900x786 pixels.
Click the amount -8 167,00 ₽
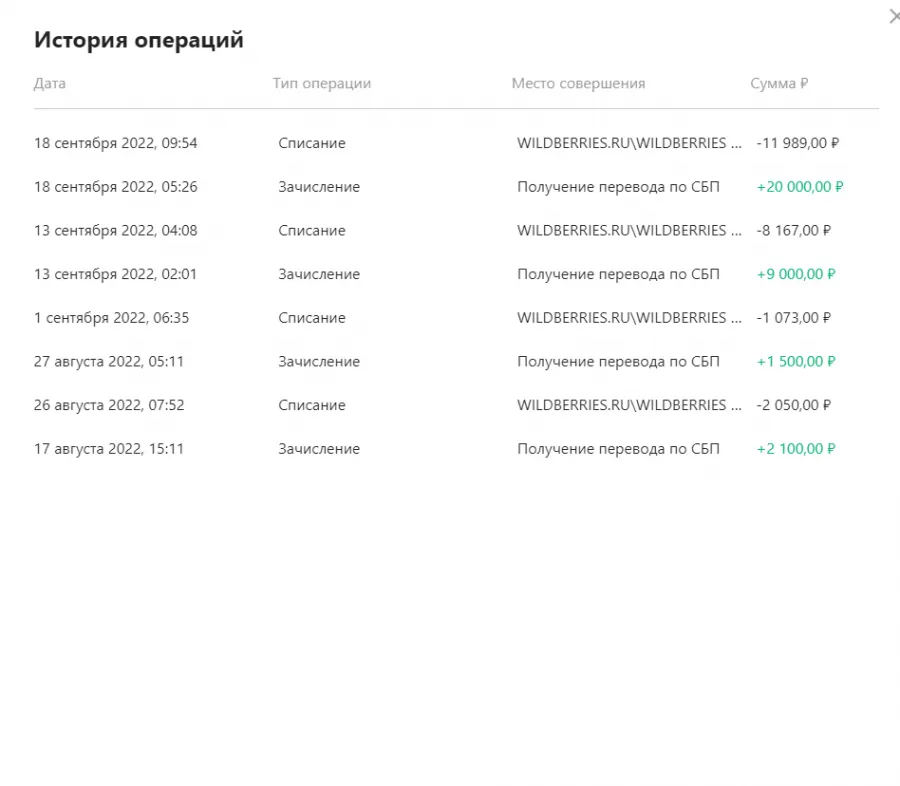click(x=793, y=230)
